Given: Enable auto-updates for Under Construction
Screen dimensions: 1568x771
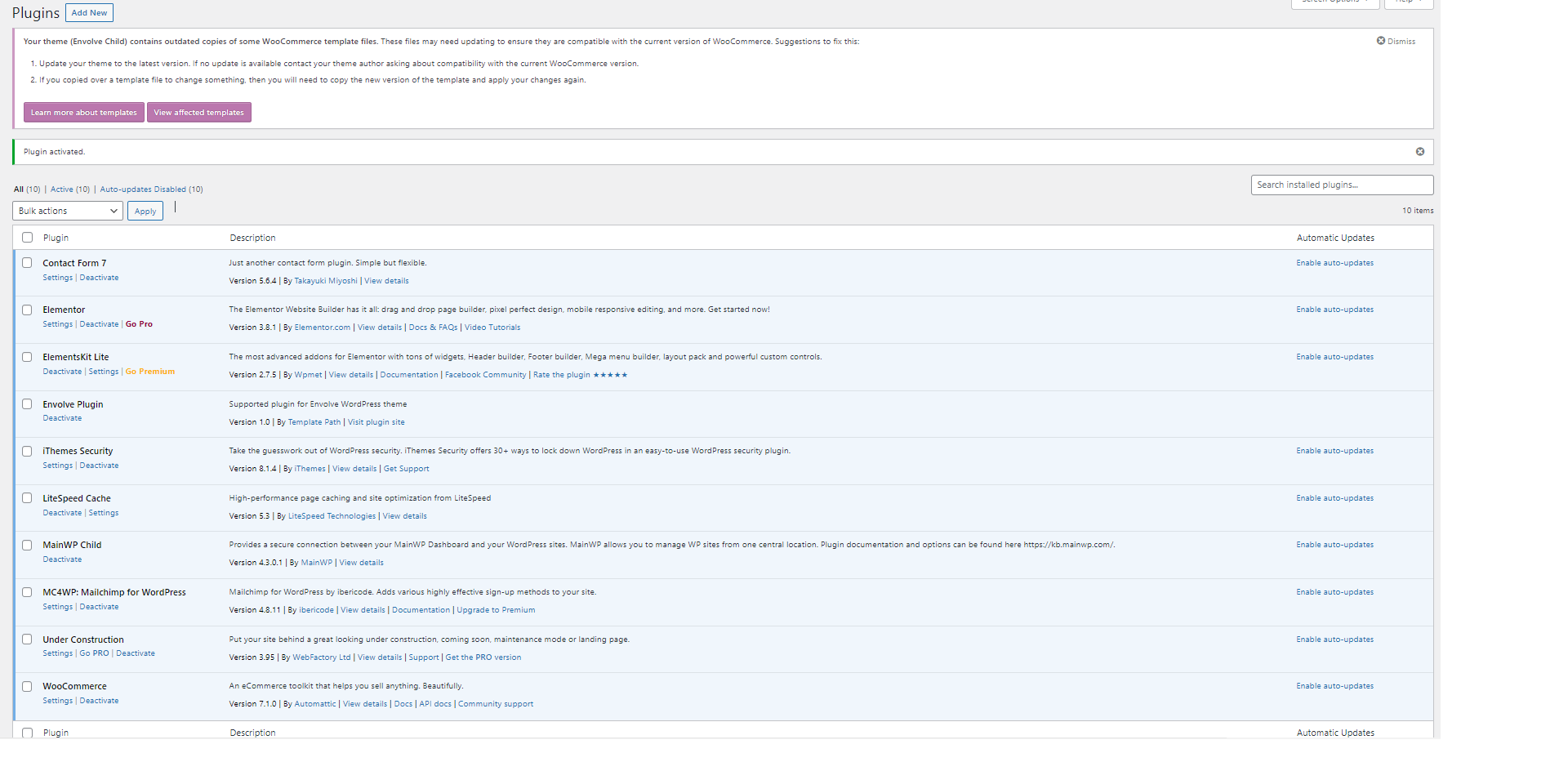Looking at the screenshot, I should tap(1334, 640).
